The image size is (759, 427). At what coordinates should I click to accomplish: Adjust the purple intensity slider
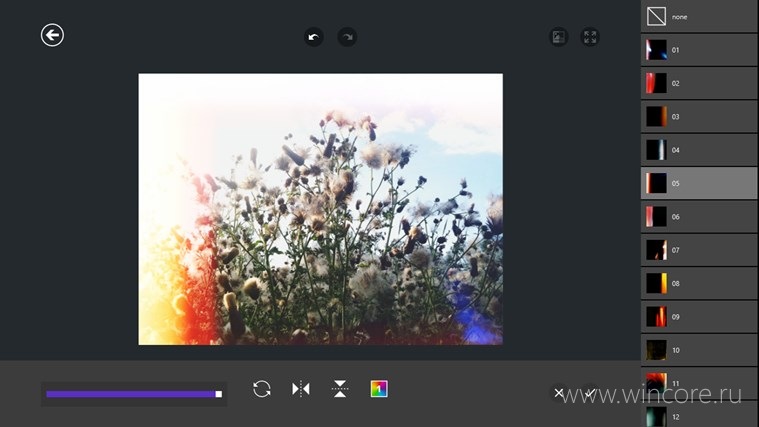[134, 394]
